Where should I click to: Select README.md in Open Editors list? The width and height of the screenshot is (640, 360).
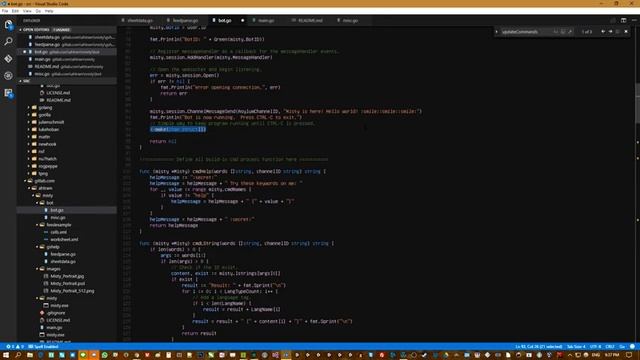[x=67, y=67]
